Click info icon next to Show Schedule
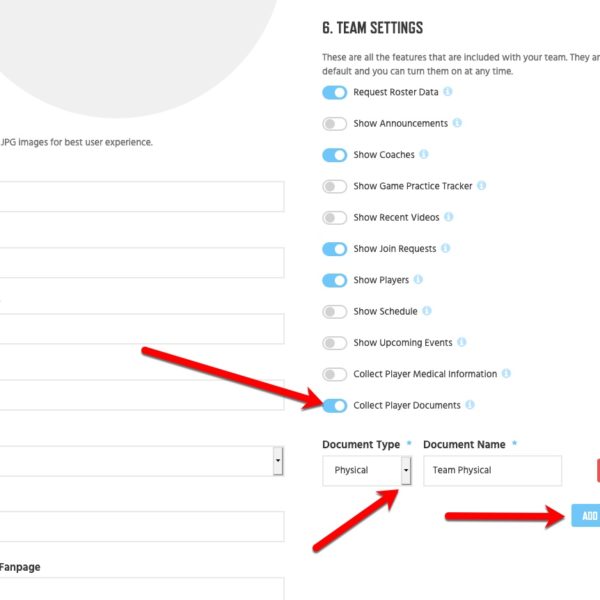The image size is (600, 600). 427,311
